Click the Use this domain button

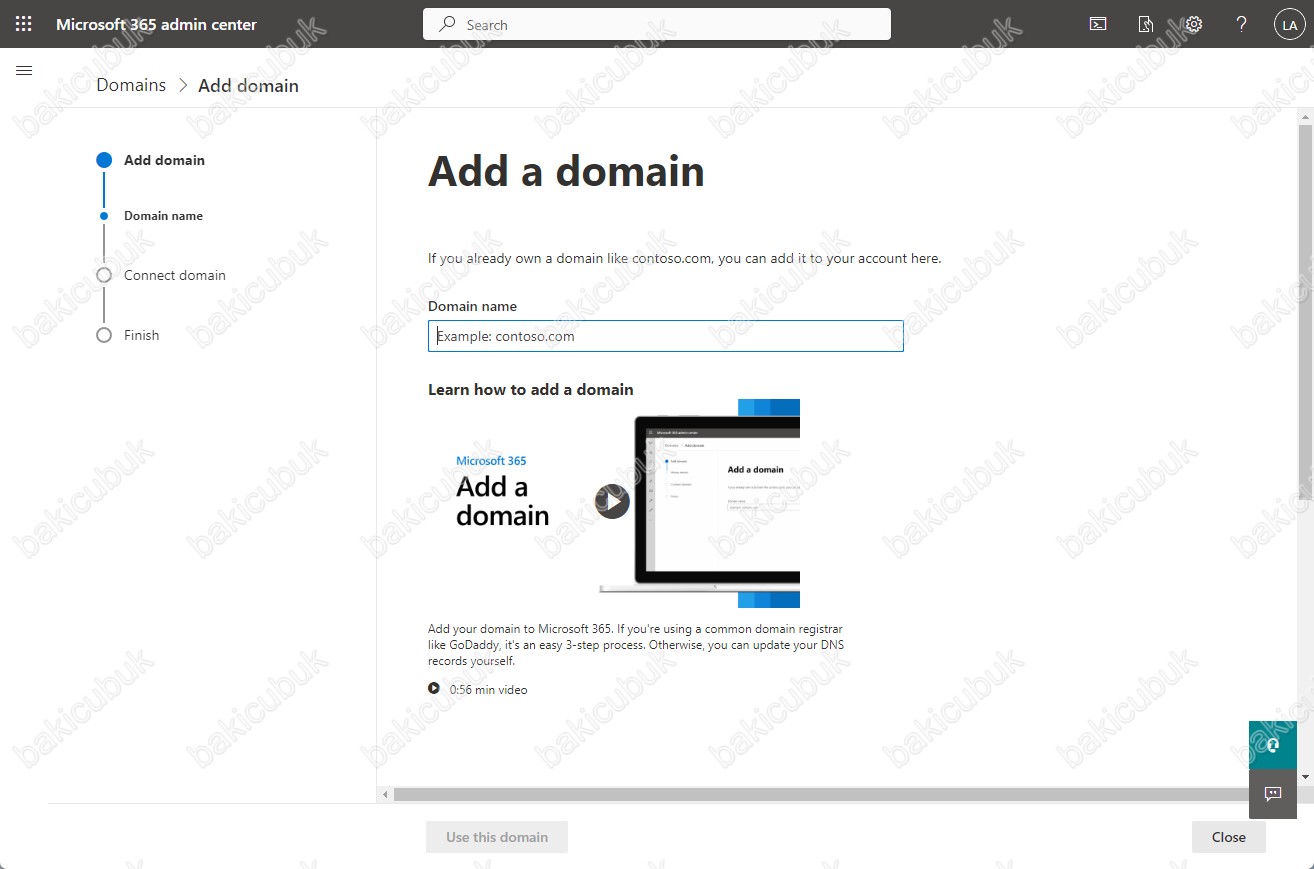pyautogui.click(x=497, y=837)
